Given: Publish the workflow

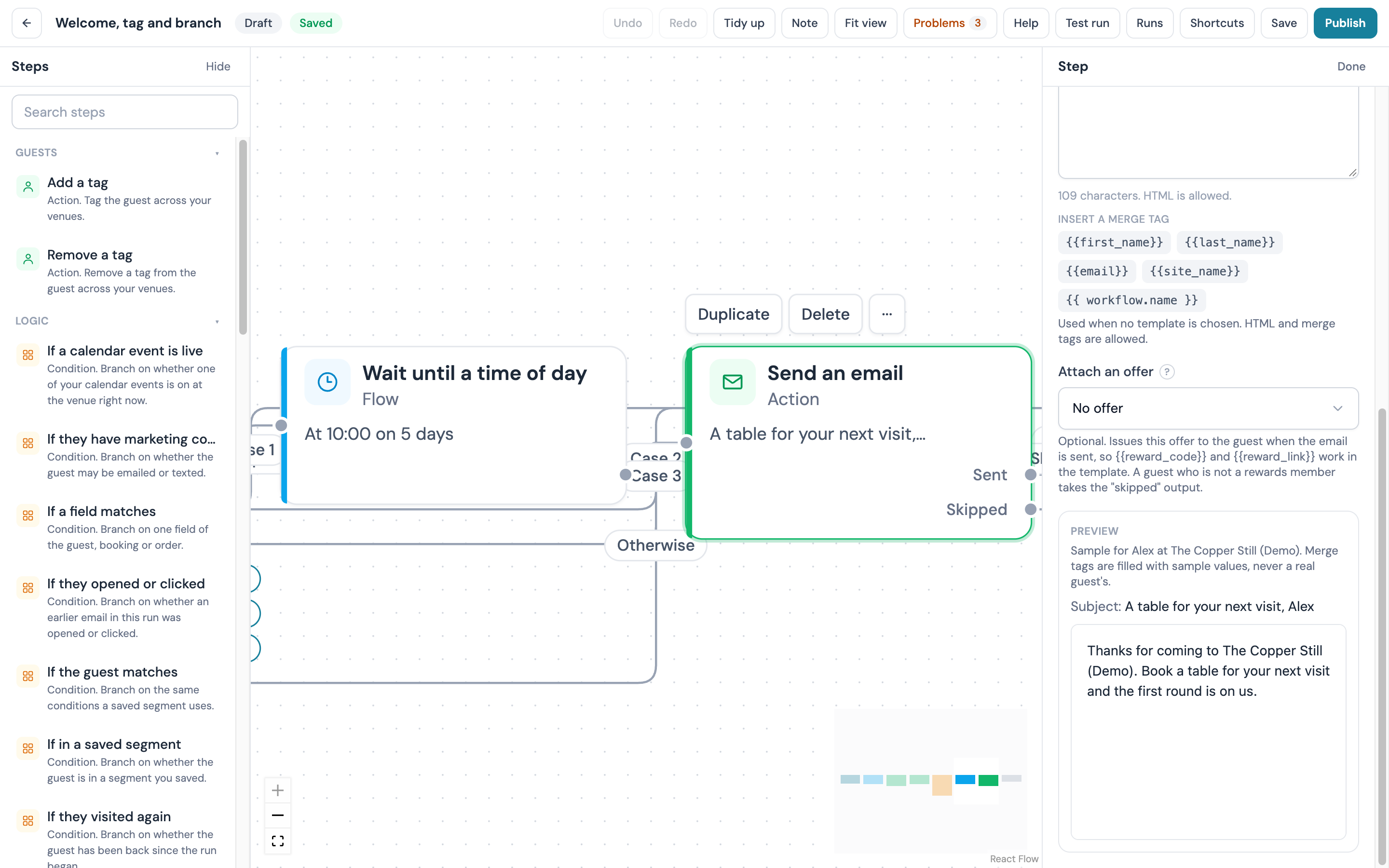Looking at the screenshot, I should [x=1345, y=23].
